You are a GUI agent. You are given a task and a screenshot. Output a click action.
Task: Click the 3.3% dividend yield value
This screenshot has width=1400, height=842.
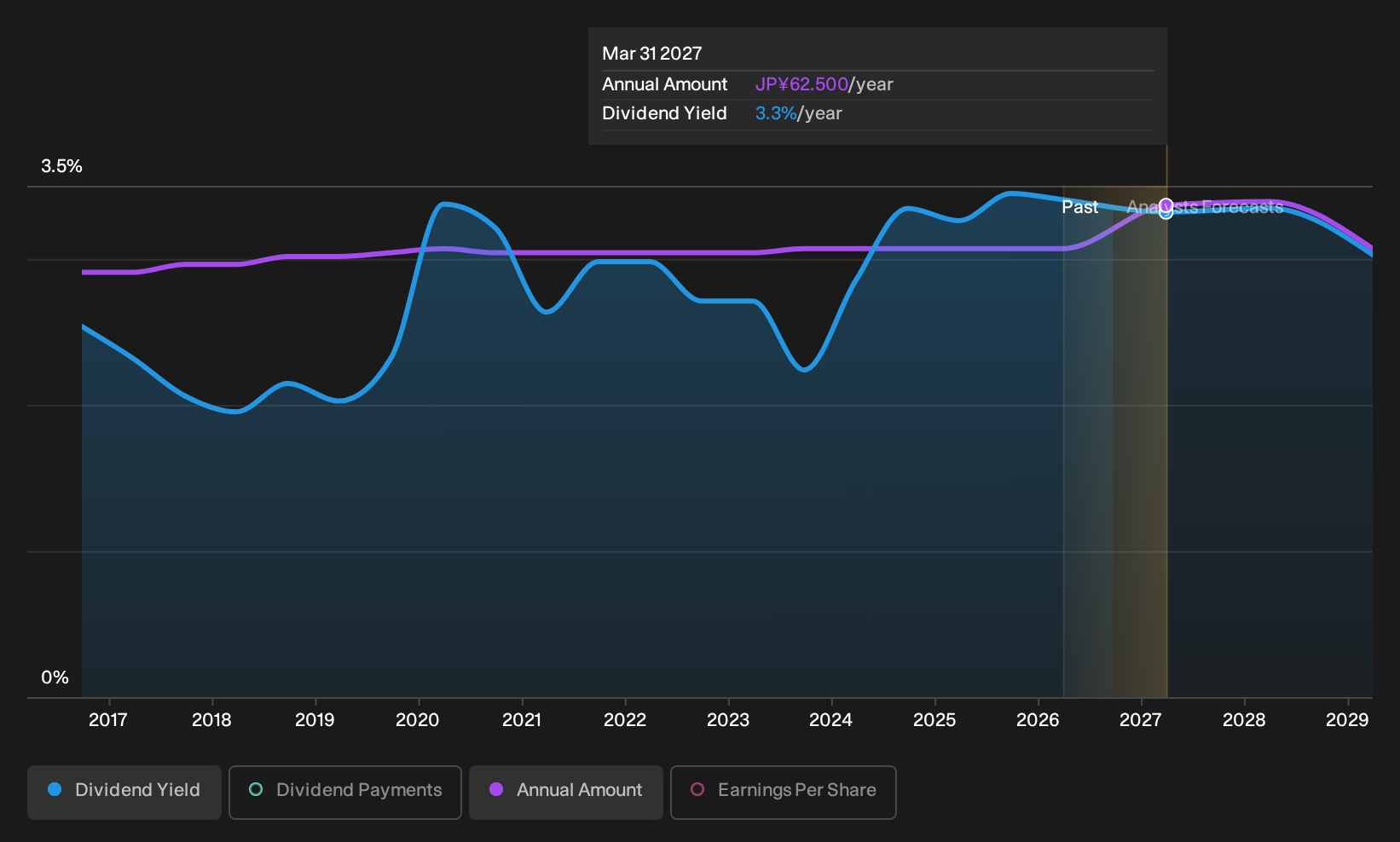776,113
